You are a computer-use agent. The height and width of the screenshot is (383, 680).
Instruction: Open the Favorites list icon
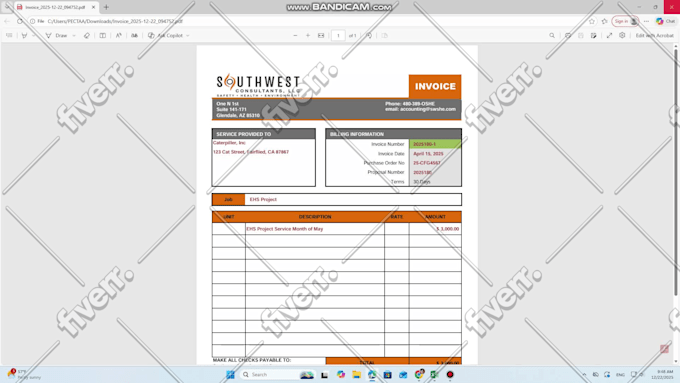605,21
